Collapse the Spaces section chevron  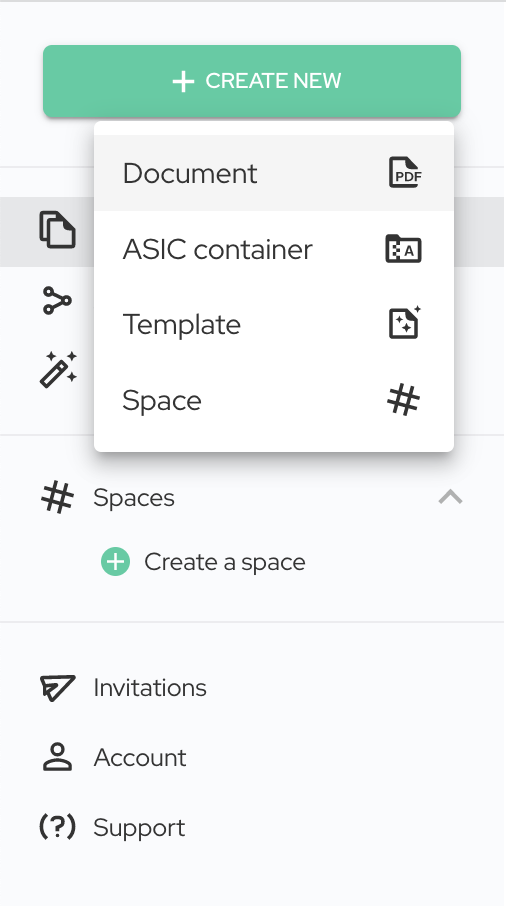(x=451, y=497)
